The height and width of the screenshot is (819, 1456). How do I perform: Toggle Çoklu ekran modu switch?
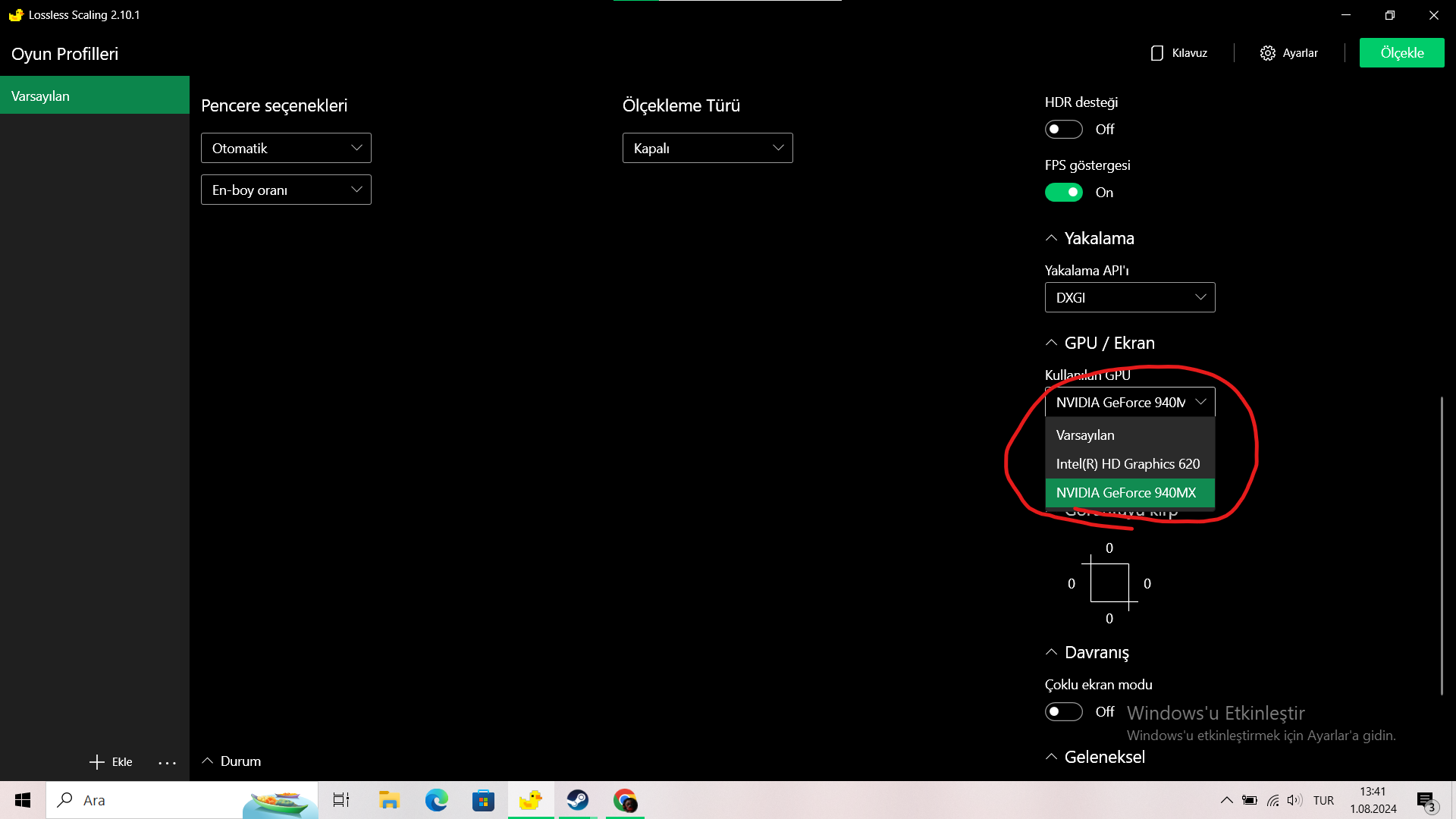tap(1063, 712)
